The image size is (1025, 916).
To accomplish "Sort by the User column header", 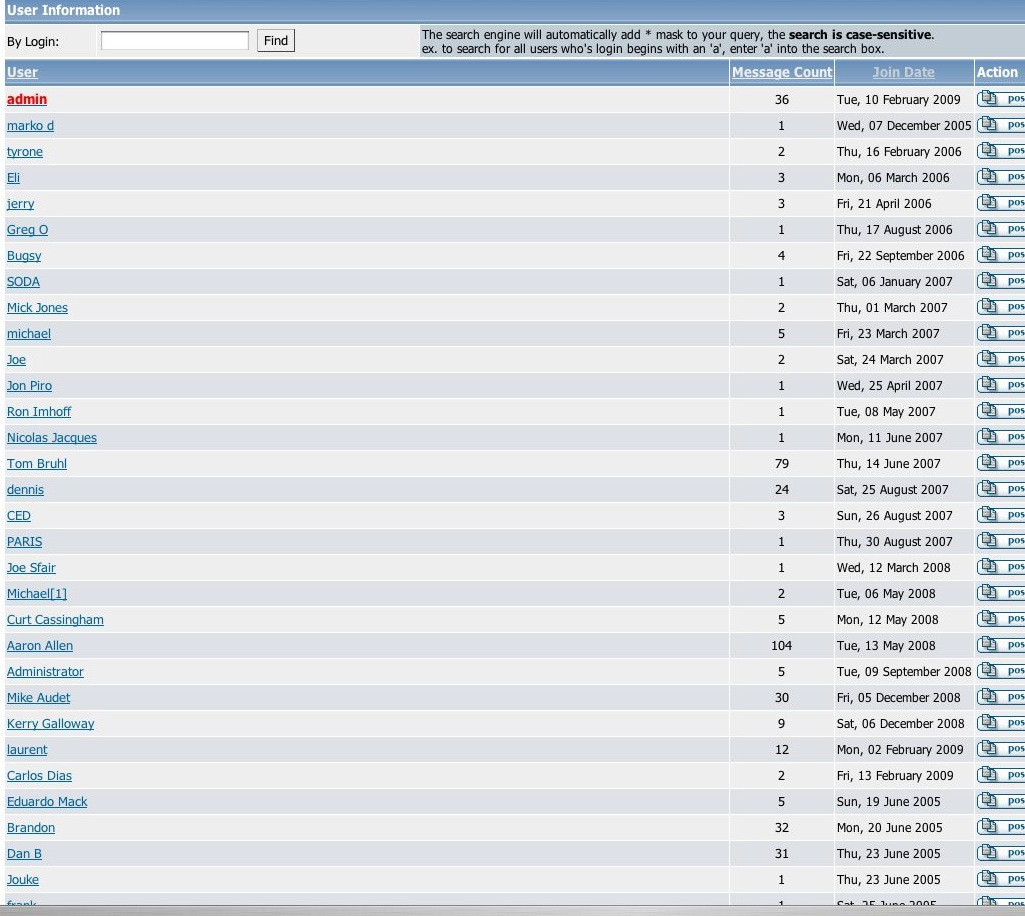I will (x=22, y=73).
